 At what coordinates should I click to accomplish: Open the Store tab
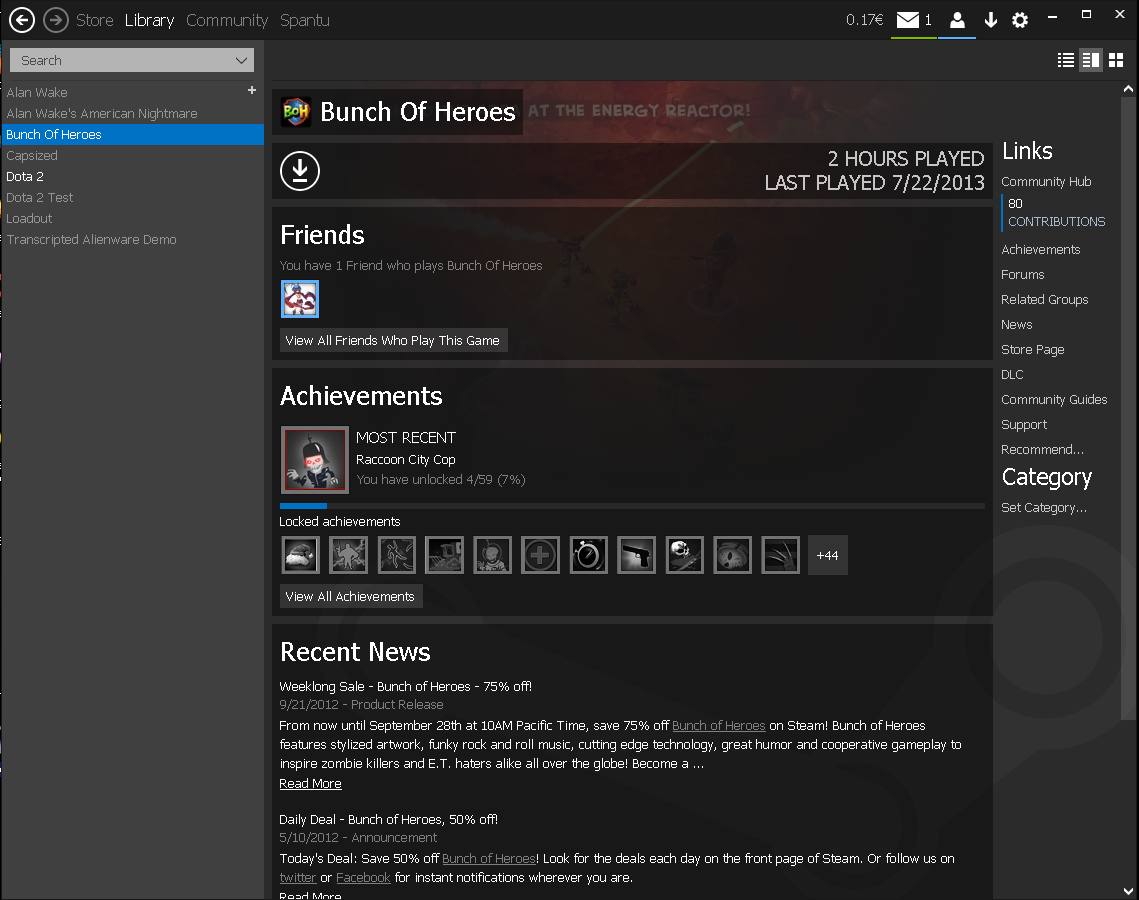pyautogui.click(x=94, y=20)
